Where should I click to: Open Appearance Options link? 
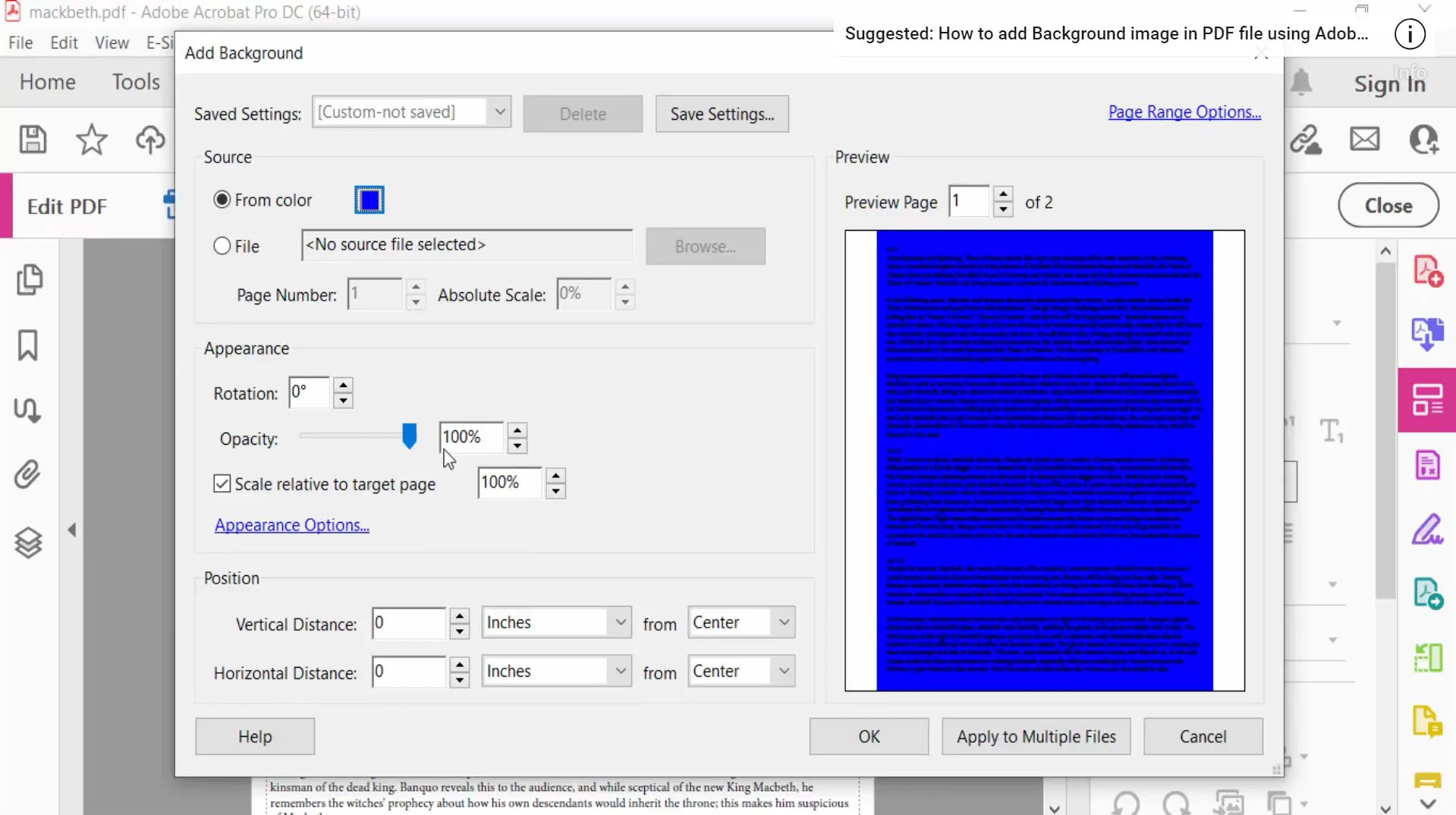click(291, 524)
